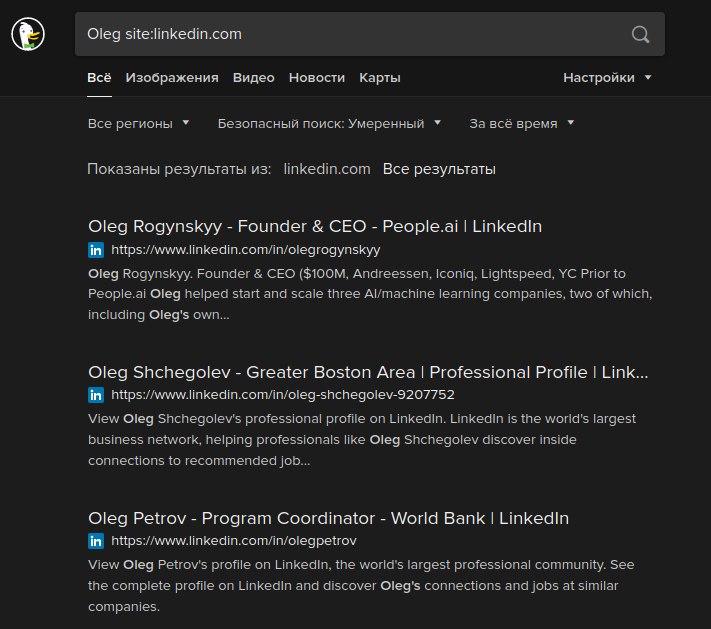Click LinkedIn icon beside oleg-shchegolev URL
Viewport: 711px width, 629px height.
click(x=96, y=395)
